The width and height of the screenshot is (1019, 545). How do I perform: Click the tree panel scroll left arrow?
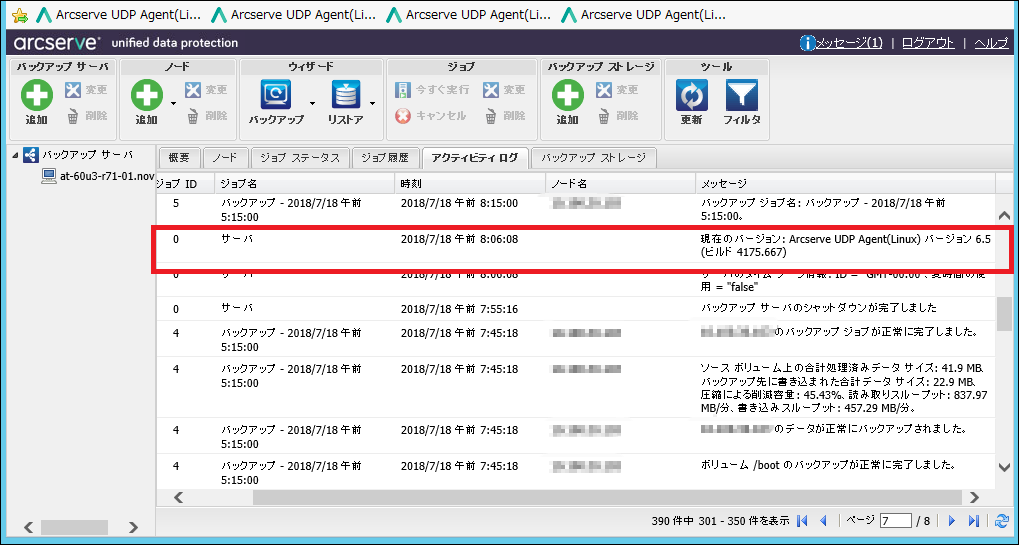pyautogui.click(x=30, y=527)
